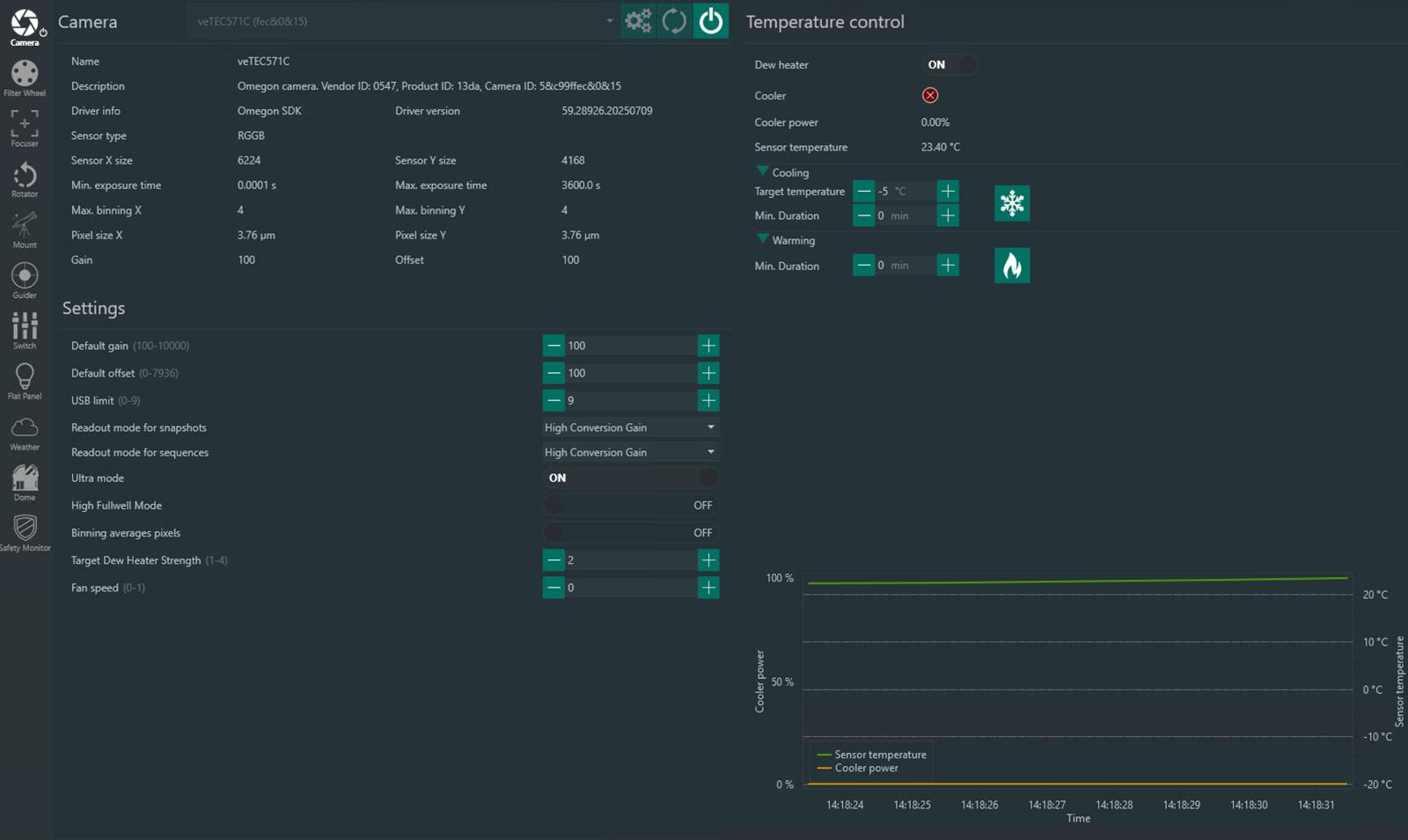This screenshot has height=840, width=1408.
Task: Open the Rotator tab
Action: 25,179
